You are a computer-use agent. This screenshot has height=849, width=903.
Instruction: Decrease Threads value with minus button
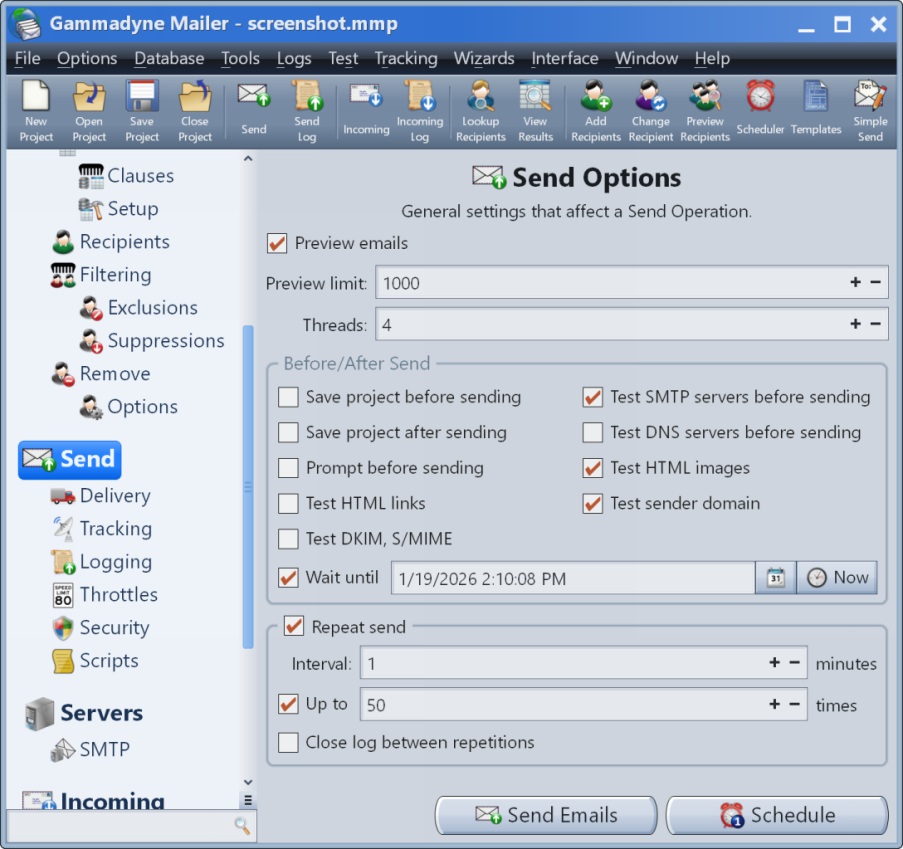coord(875,324)
